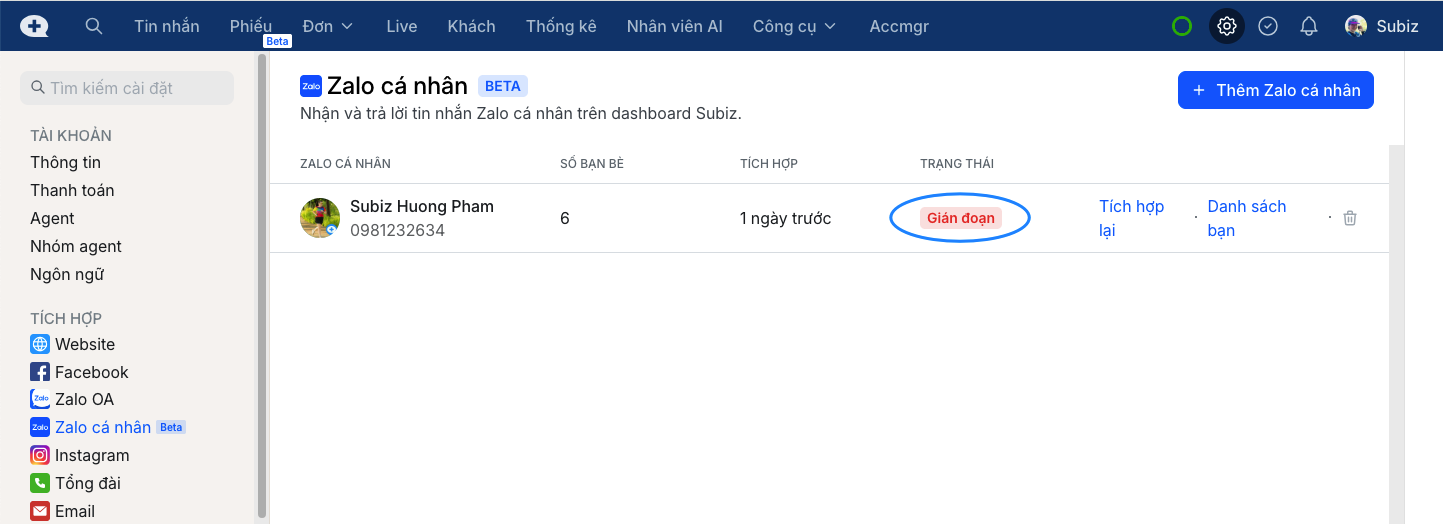Delete Subiz Huong Pham with trash icon
This screenshot has width=1443, height=524.
coord(1350,218)
